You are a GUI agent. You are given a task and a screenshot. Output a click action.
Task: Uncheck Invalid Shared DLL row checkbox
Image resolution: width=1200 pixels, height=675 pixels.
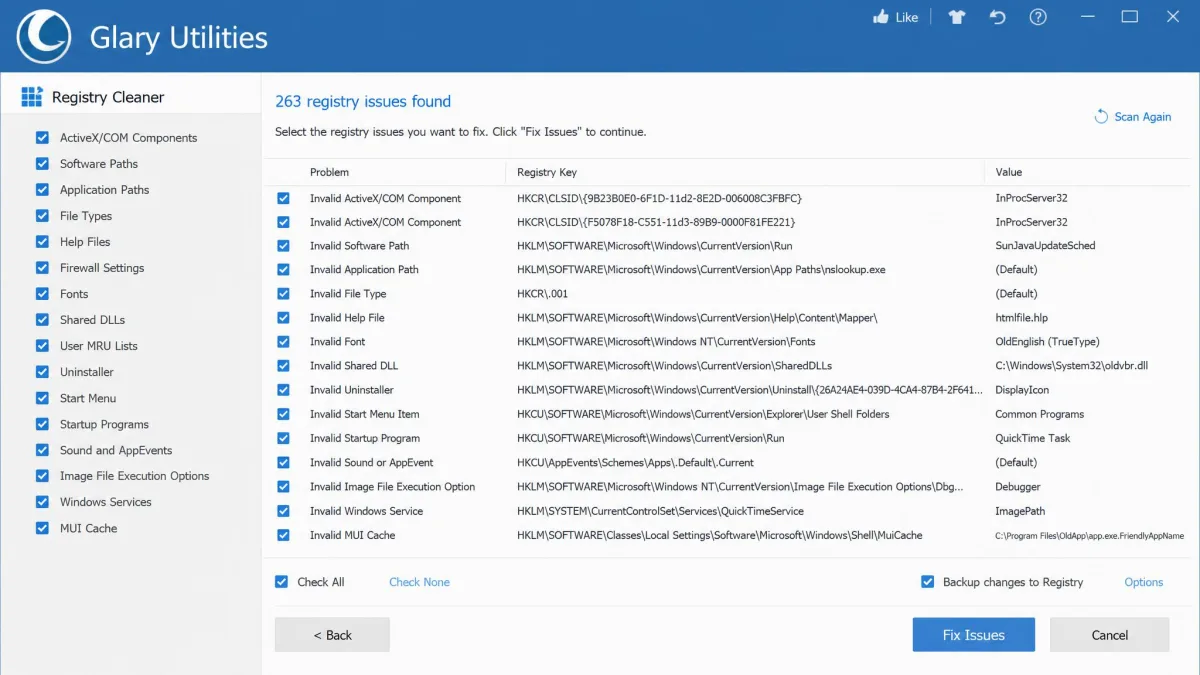284,366
